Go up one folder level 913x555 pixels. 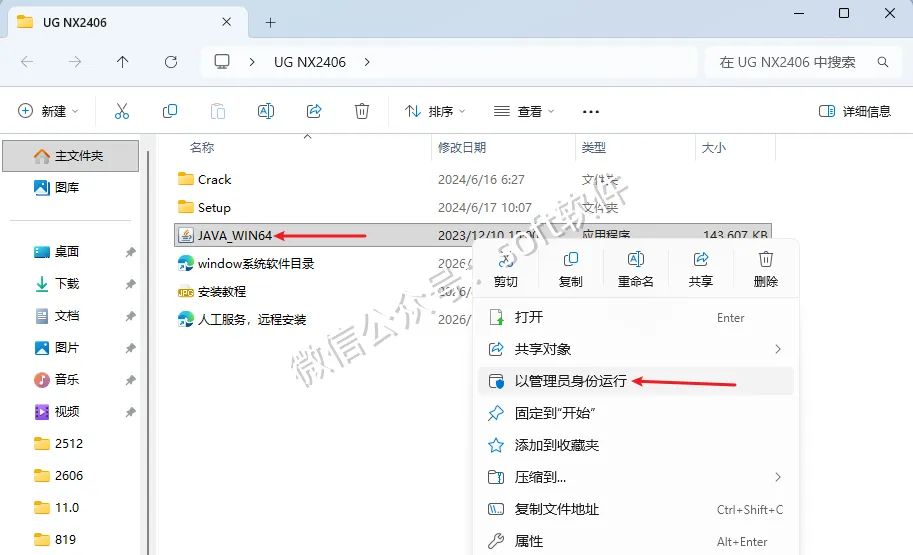click(122, 62)
